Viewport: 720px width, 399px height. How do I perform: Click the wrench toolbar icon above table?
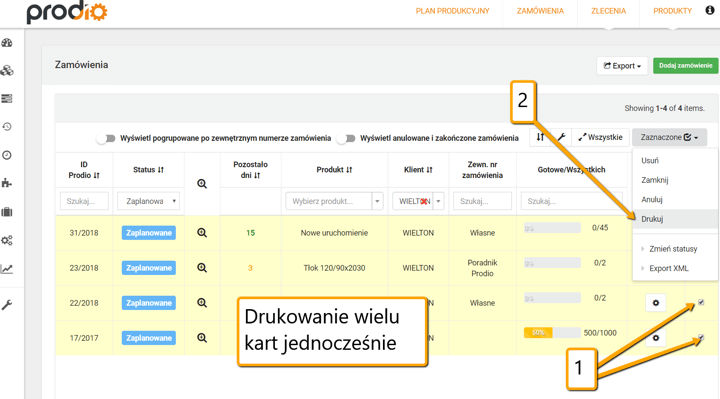pyautogui.click(x=561, y=137)
